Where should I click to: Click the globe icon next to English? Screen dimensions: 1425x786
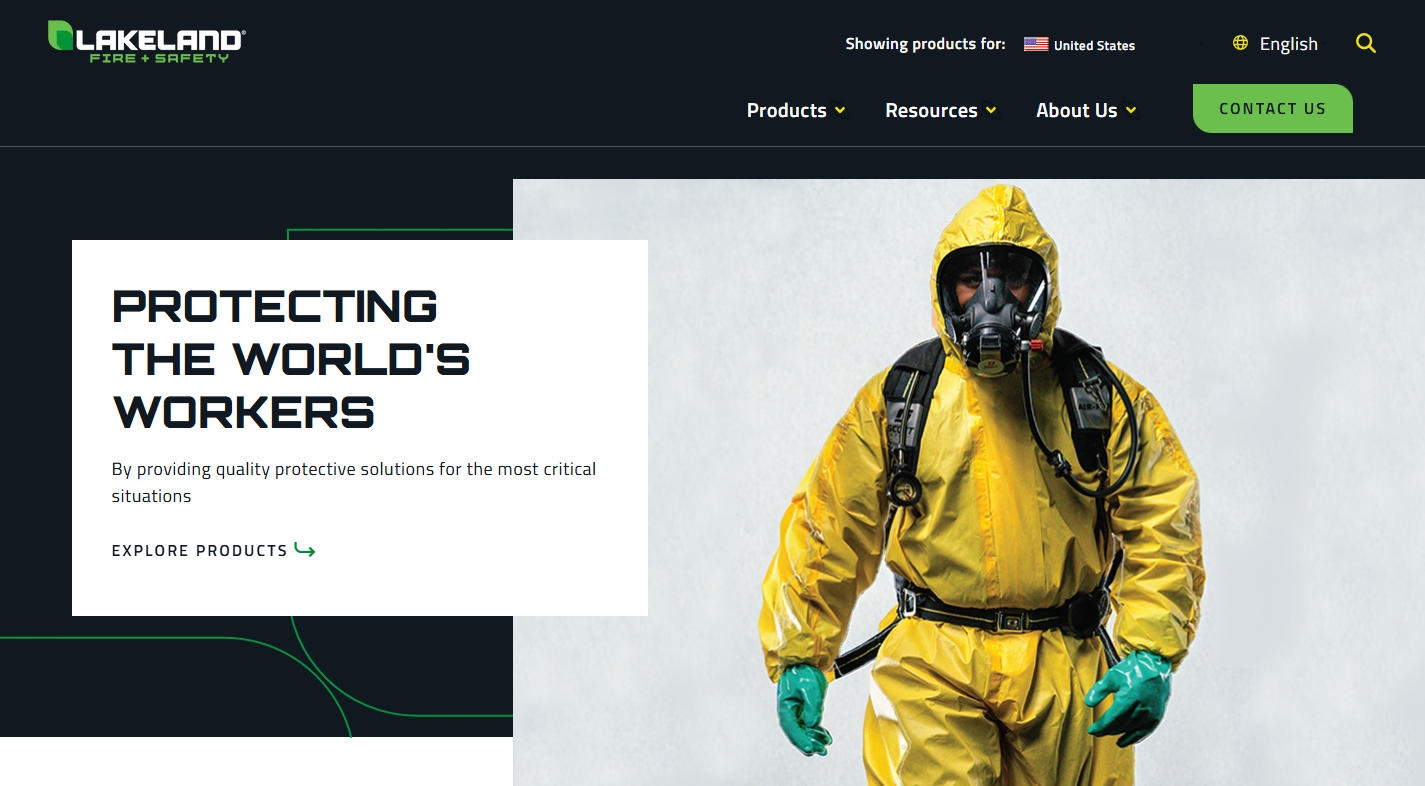click(1239, 43)
